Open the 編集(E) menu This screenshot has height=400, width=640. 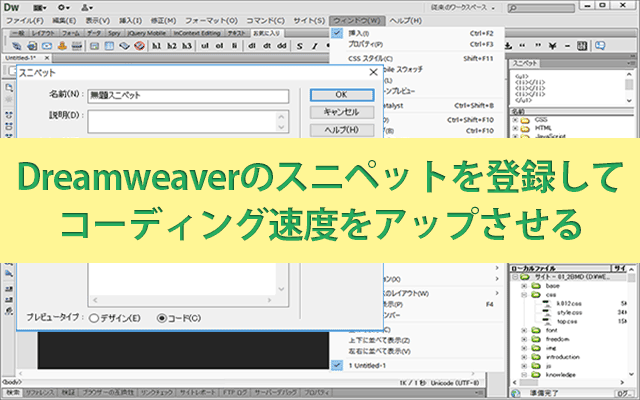(64, 20)
